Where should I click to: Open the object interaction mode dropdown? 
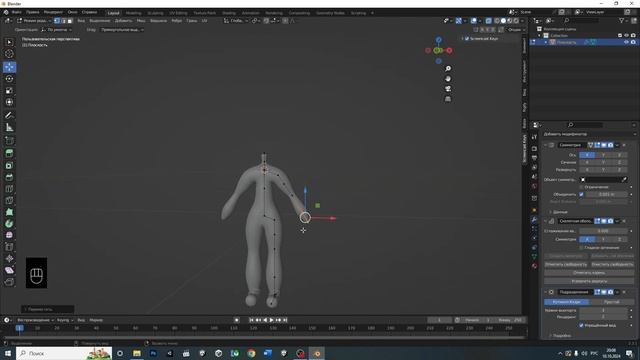[x=34, y=20]
